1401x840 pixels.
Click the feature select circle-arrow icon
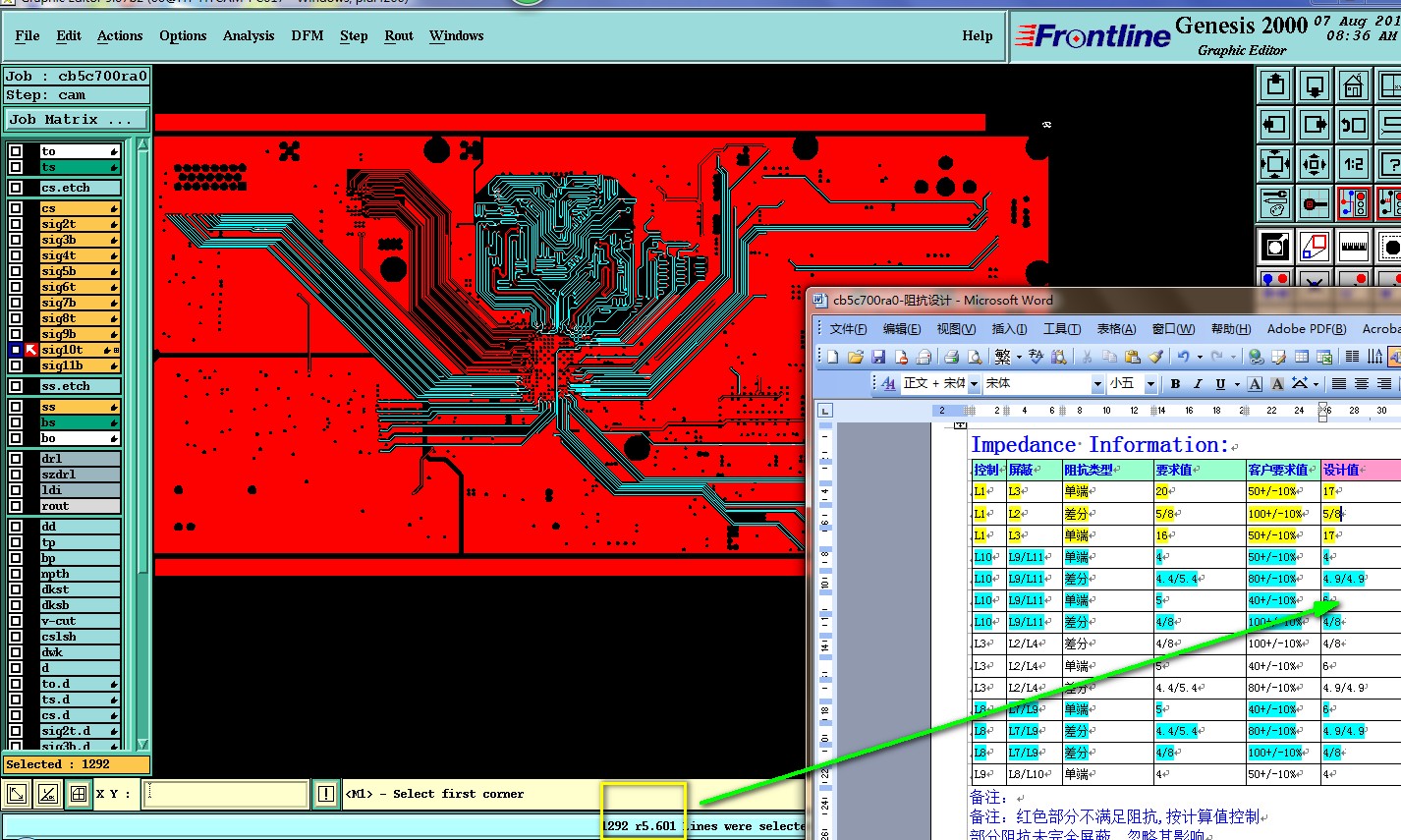[x=1275, y=246]
